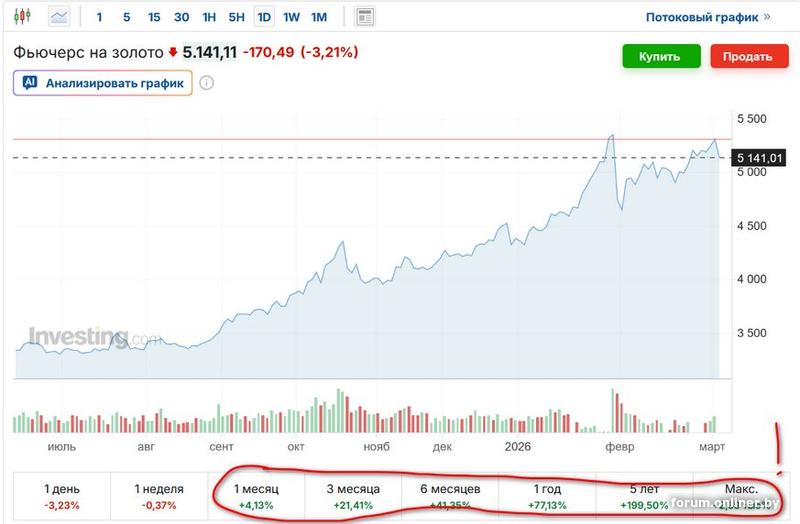Image resolution: width=800 pixels, height=524 pixels.
Task: Click the red down arrow by price
Action: (173, 52)
